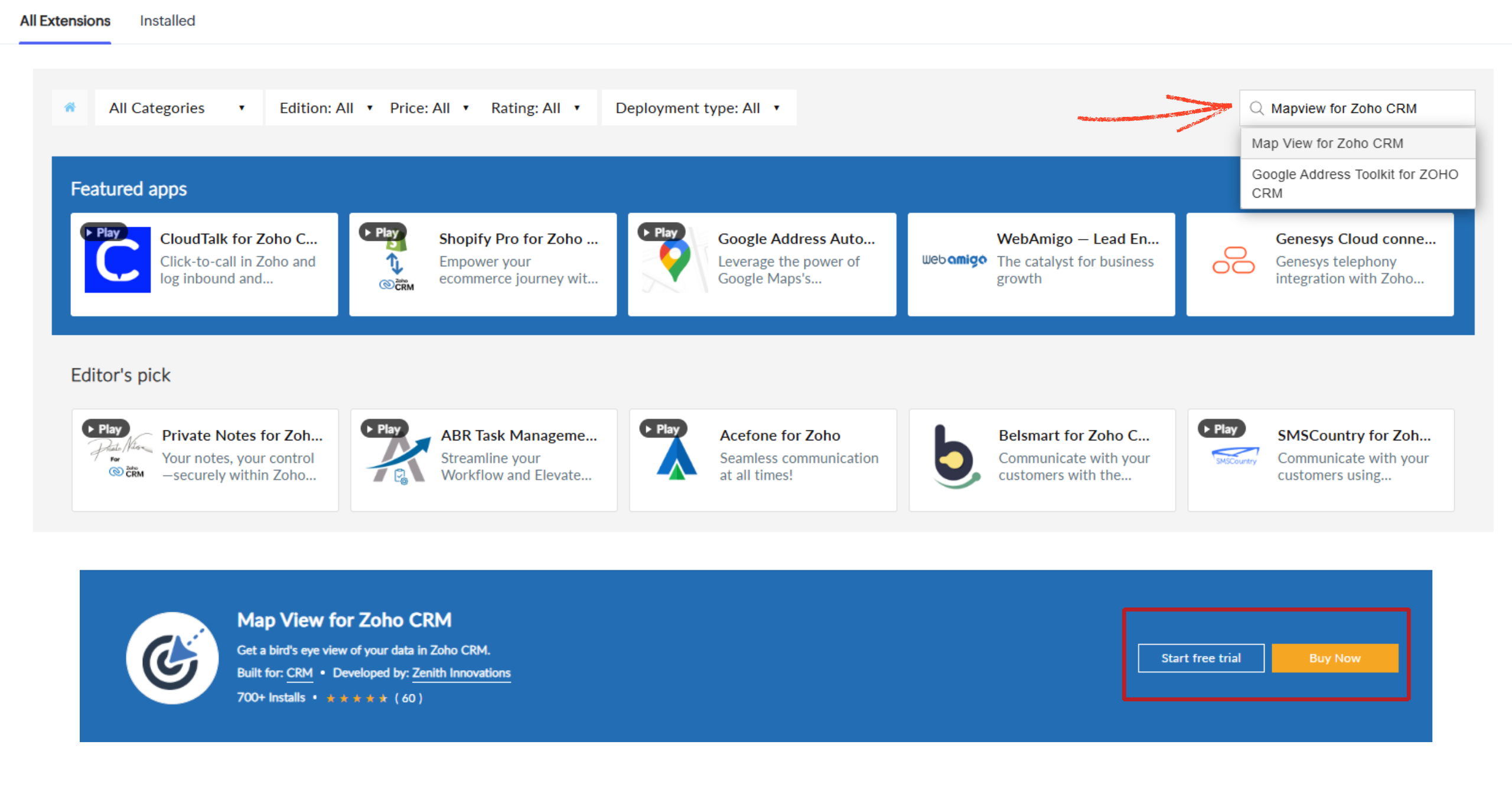The width and height of the screenshot is (1512, 797).
Task: Click the home icon in filter bar
Action: click(x=70, y=107)
